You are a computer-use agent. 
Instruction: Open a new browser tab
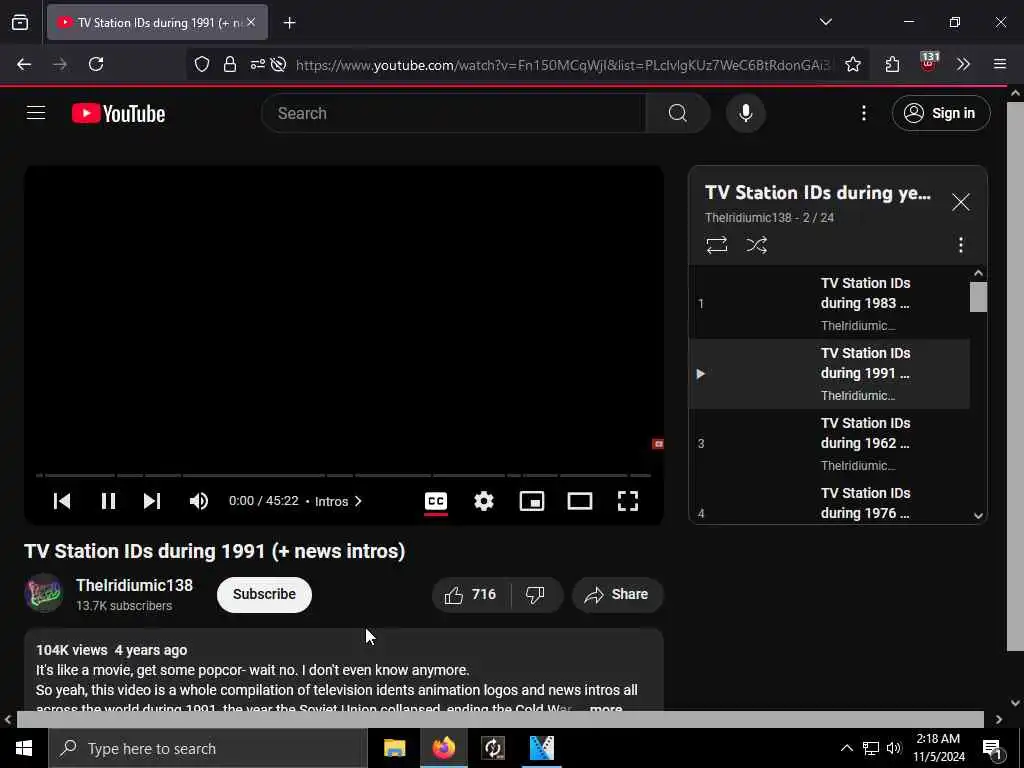289,23
